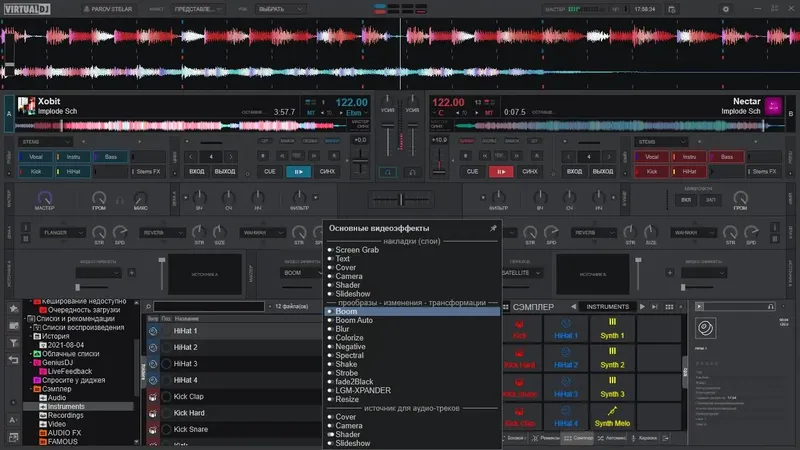Viewport: 800px width, 450px height.
Task: Select Strobe video effect
Action: click(x=346, y=373)
